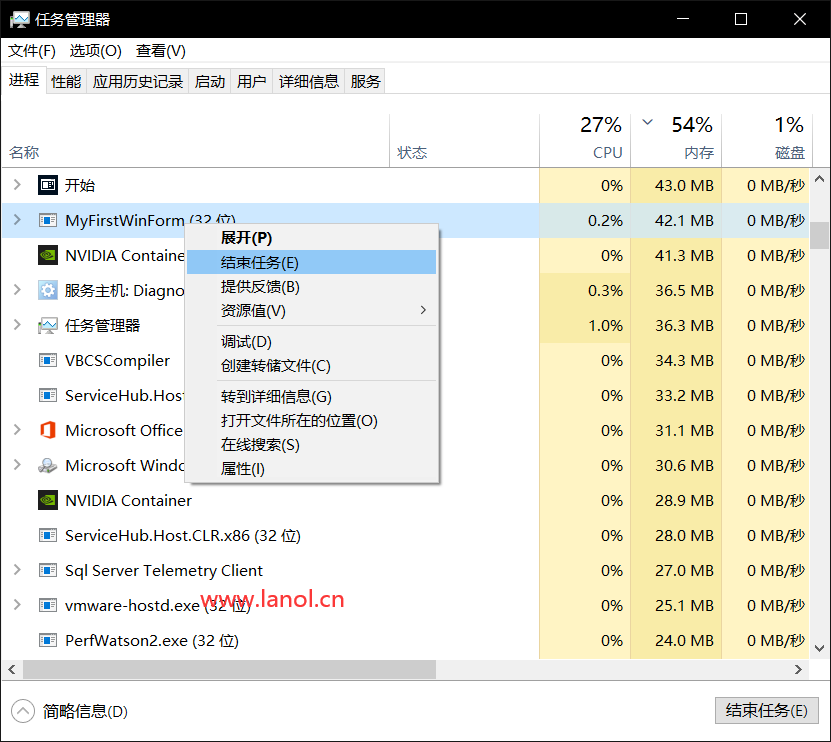
Task: Sort by the 内存 column header
Action: coord(676,140)
